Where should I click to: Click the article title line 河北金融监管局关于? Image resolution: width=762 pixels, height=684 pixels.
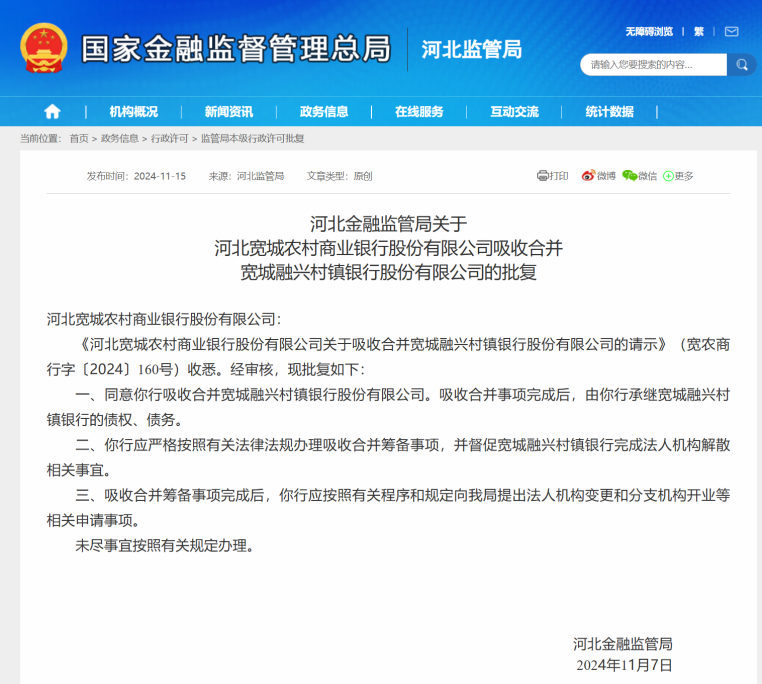[x=388, y=224]
